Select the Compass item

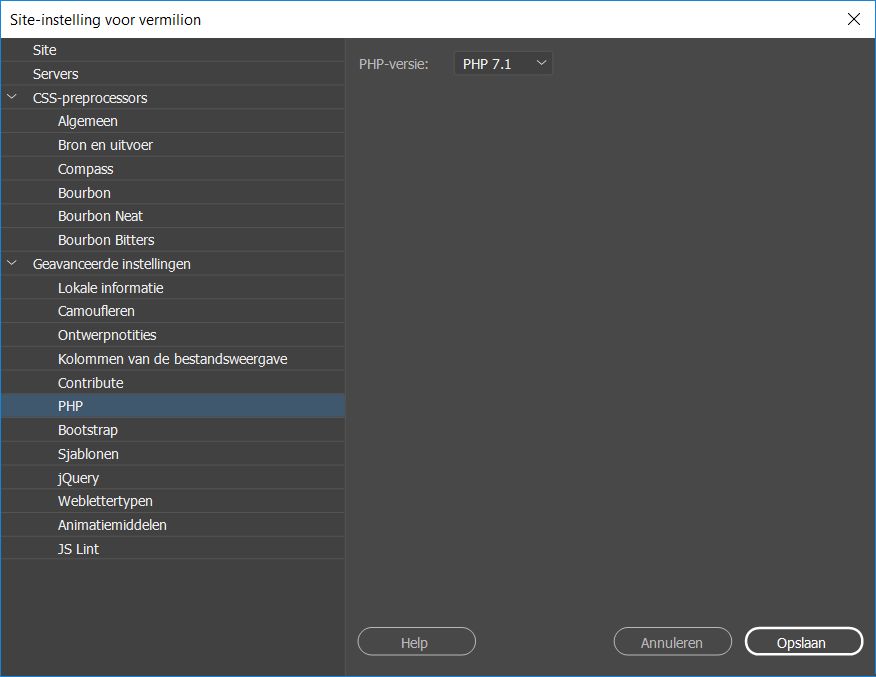173,169
